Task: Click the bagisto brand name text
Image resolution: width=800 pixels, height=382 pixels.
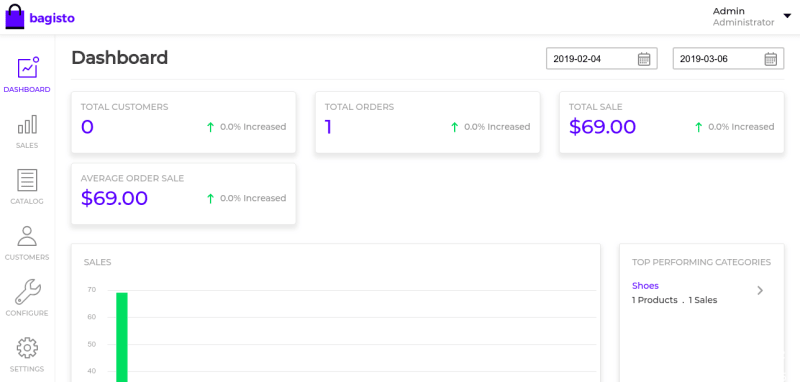Action: 52,18
